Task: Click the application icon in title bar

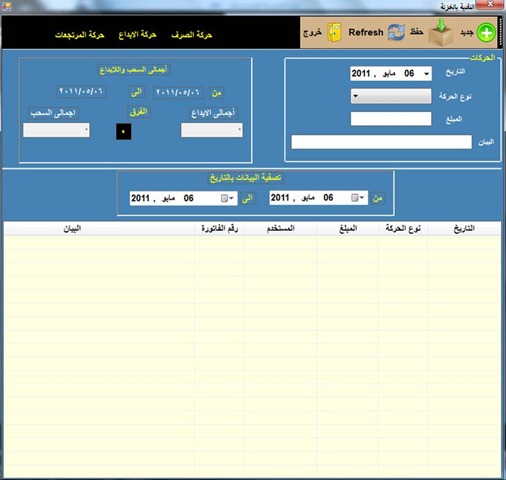Action: click(x=6, y=6)
